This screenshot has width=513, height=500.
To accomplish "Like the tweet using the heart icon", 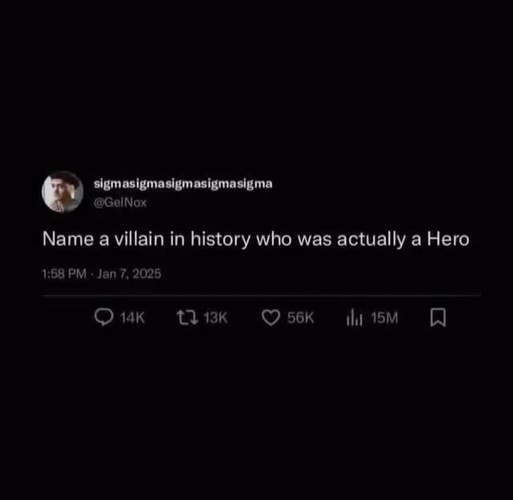I will (x=271, y=317).
